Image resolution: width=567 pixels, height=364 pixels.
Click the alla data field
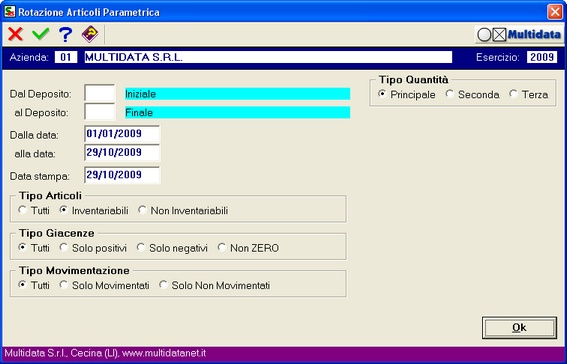122,153
